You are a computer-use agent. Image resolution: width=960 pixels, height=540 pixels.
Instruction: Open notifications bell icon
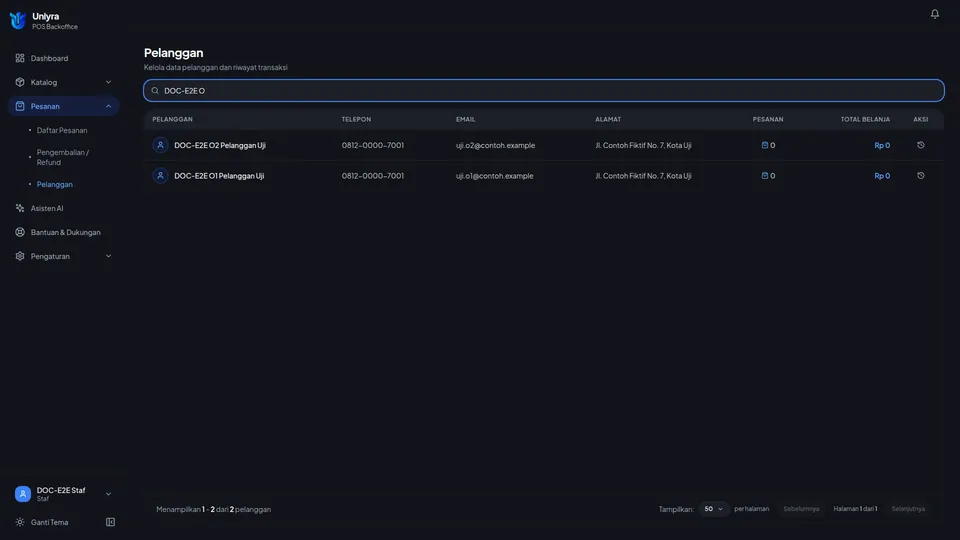934,13
